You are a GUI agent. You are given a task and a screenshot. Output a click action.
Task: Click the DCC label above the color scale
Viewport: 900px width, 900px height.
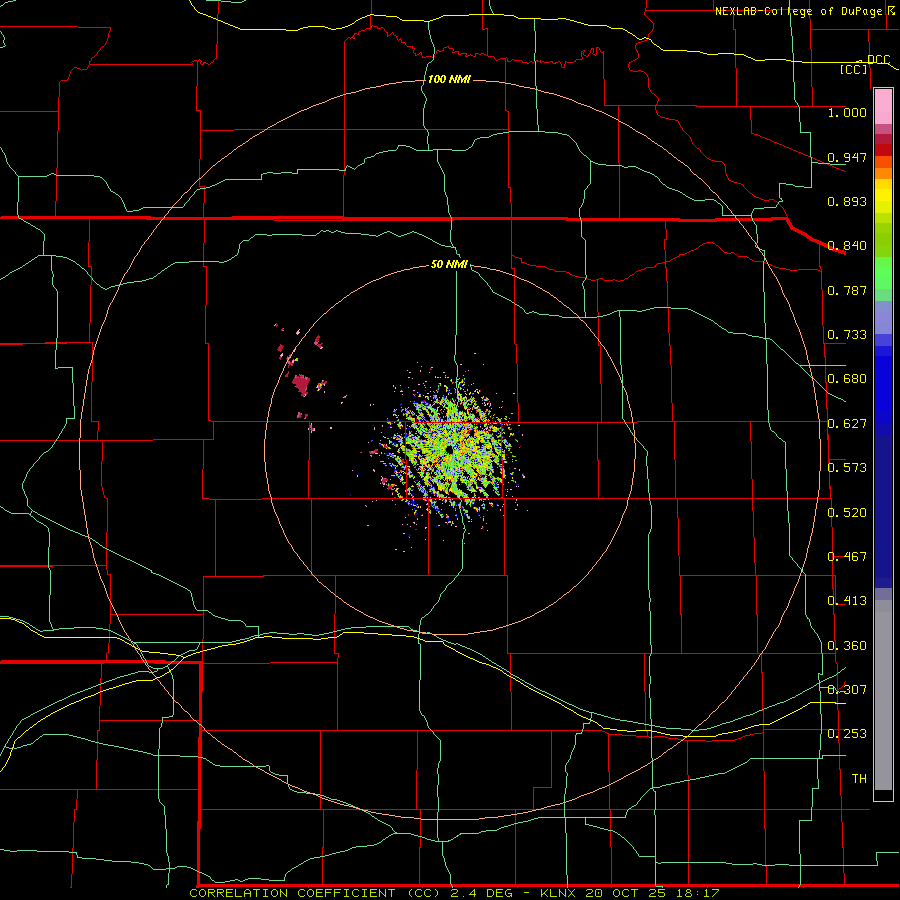tap(878, 60)
